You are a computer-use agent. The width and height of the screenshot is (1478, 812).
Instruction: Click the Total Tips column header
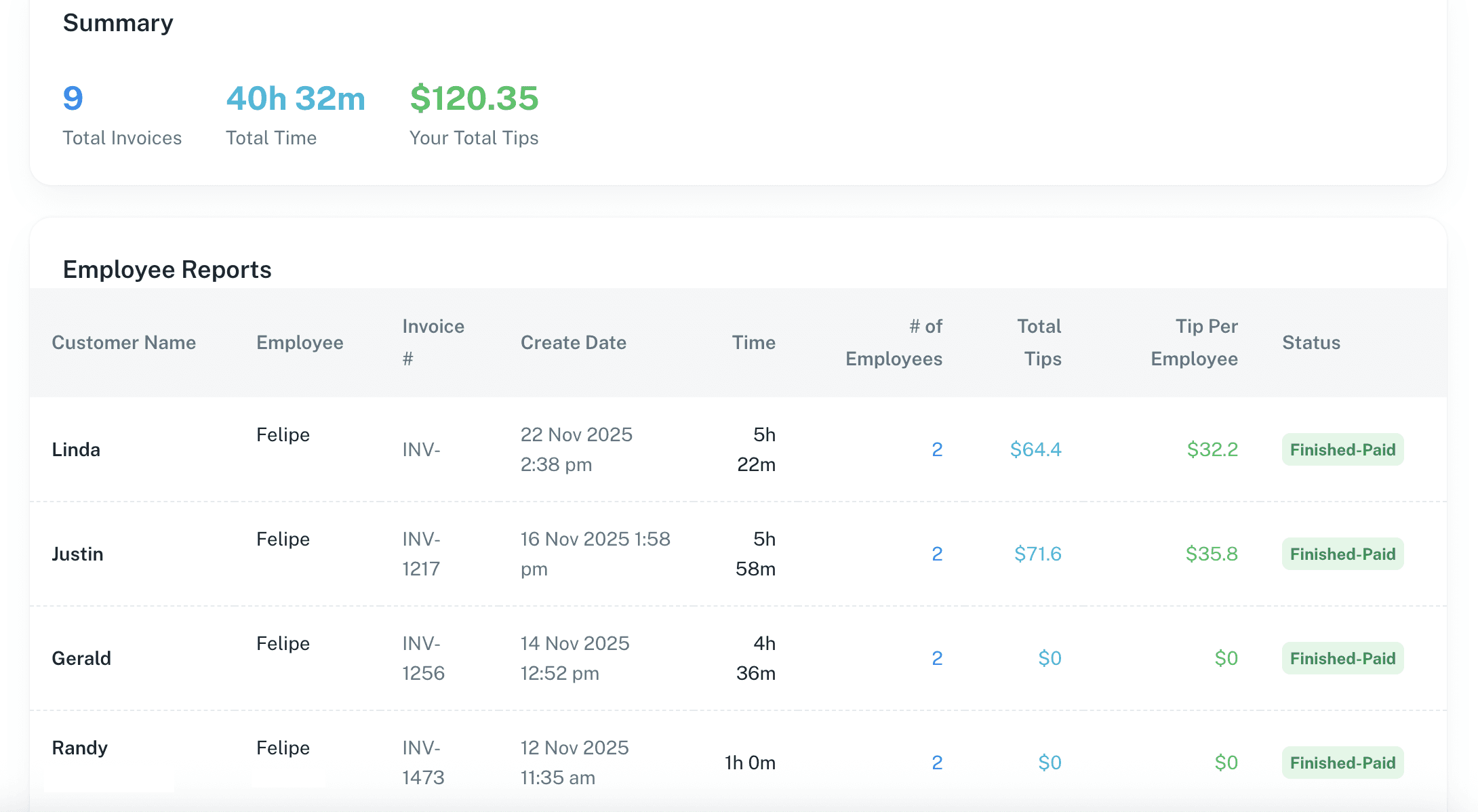[1038, 342]
